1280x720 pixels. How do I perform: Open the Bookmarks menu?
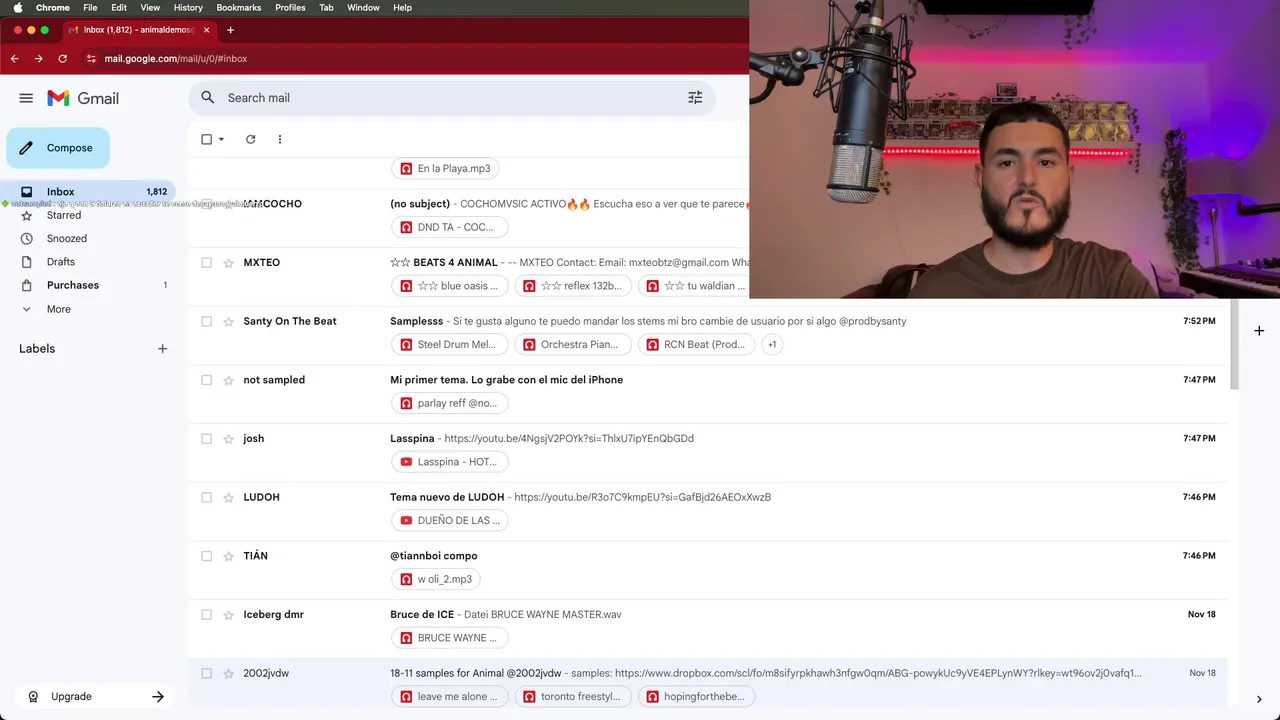239,7
